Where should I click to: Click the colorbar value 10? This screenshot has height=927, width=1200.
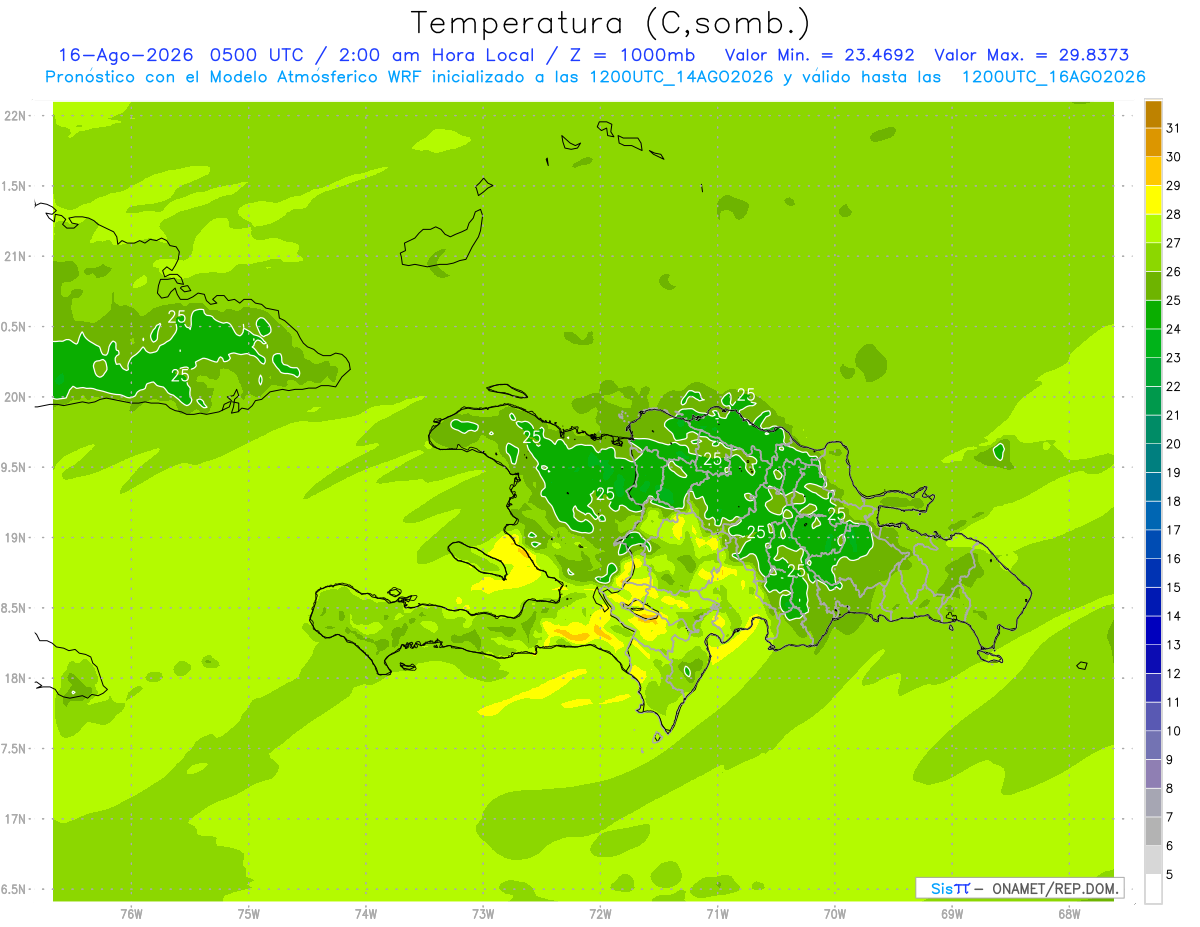pyautogui.click(x=1174, y=731)
